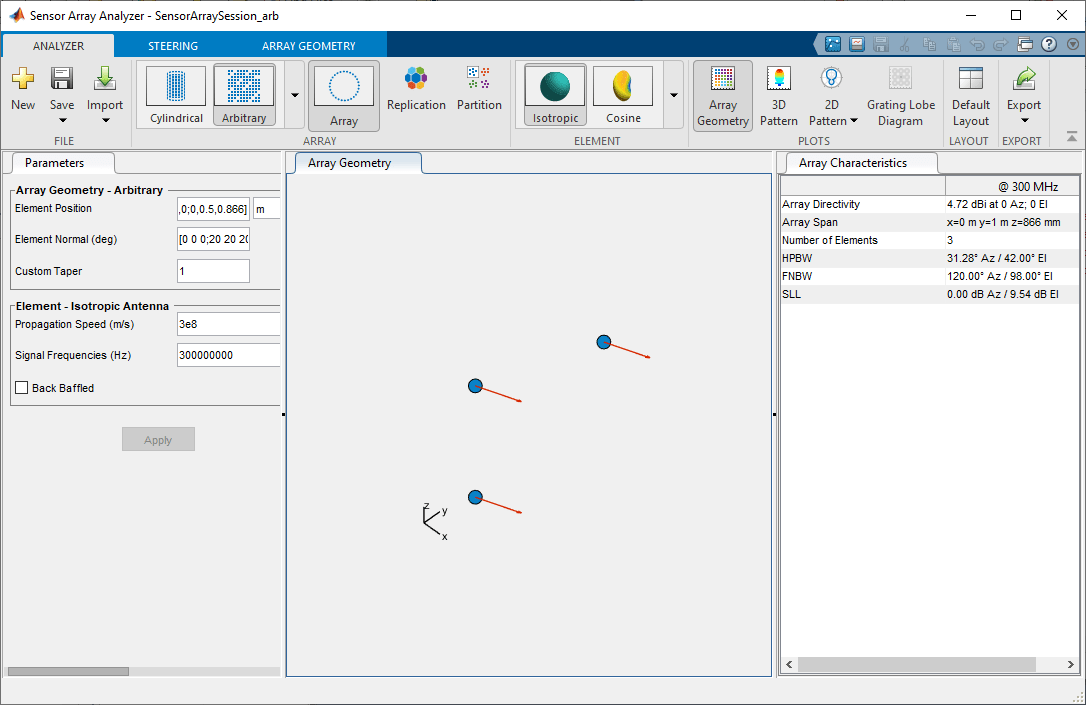Click the save disk icon in quick access
The width and height of the screenshot is (1086, 705).
(x=881, y=44)
